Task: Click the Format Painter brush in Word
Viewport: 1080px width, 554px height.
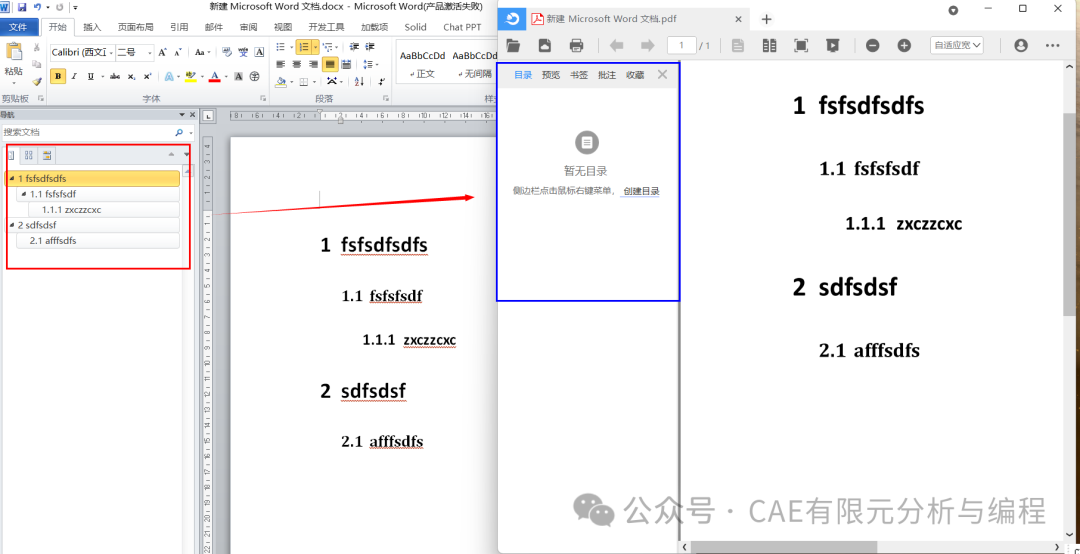Action: [37, 81]
